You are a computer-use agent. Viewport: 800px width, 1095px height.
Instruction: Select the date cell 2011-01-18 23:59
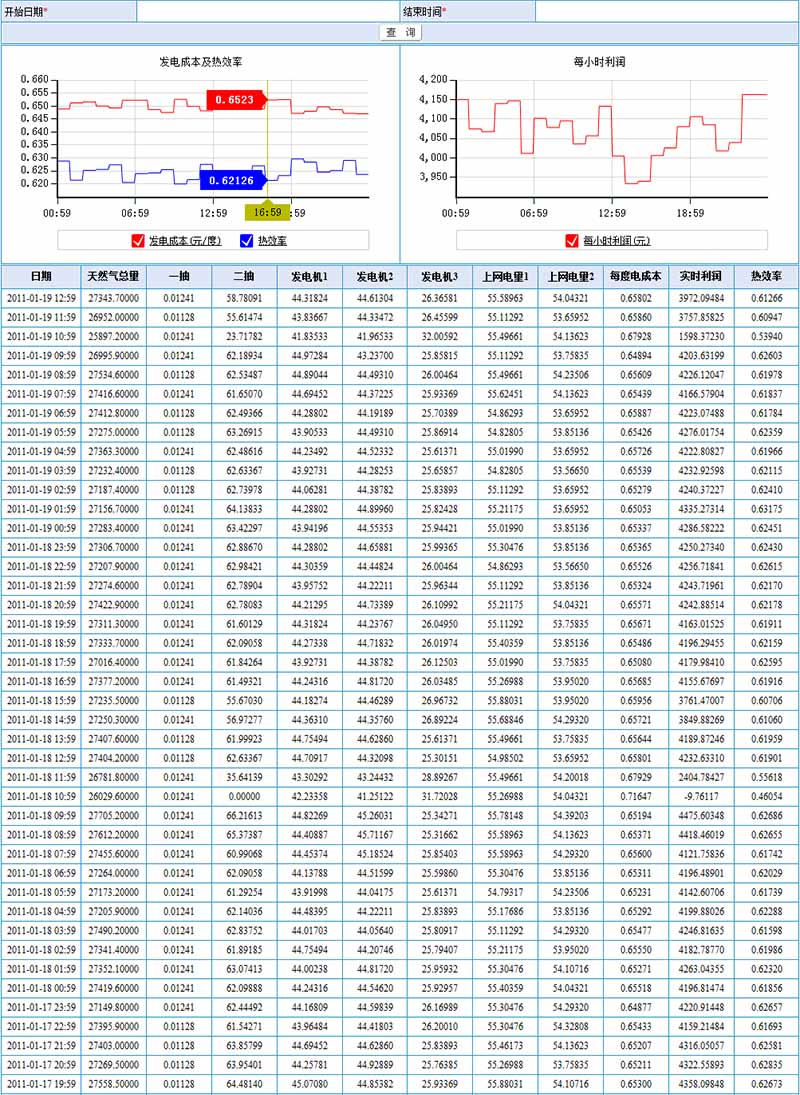tap(41, 547)
